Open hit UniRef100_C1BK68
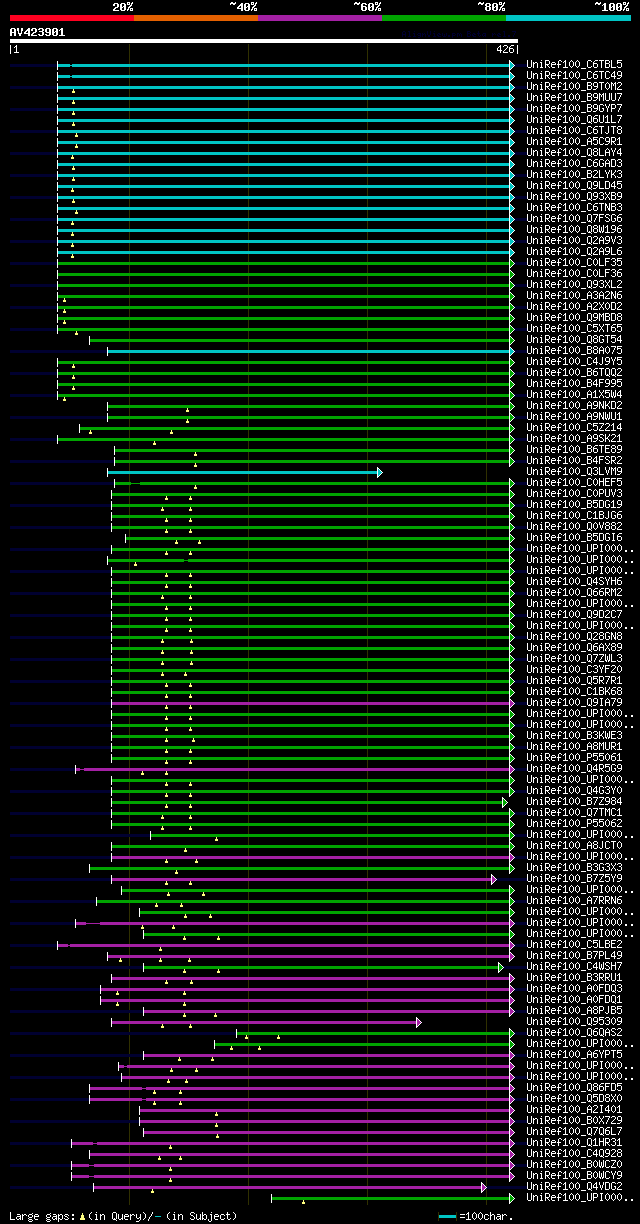The height and width of the screenshot is (1224, 640). click(575, 692)
